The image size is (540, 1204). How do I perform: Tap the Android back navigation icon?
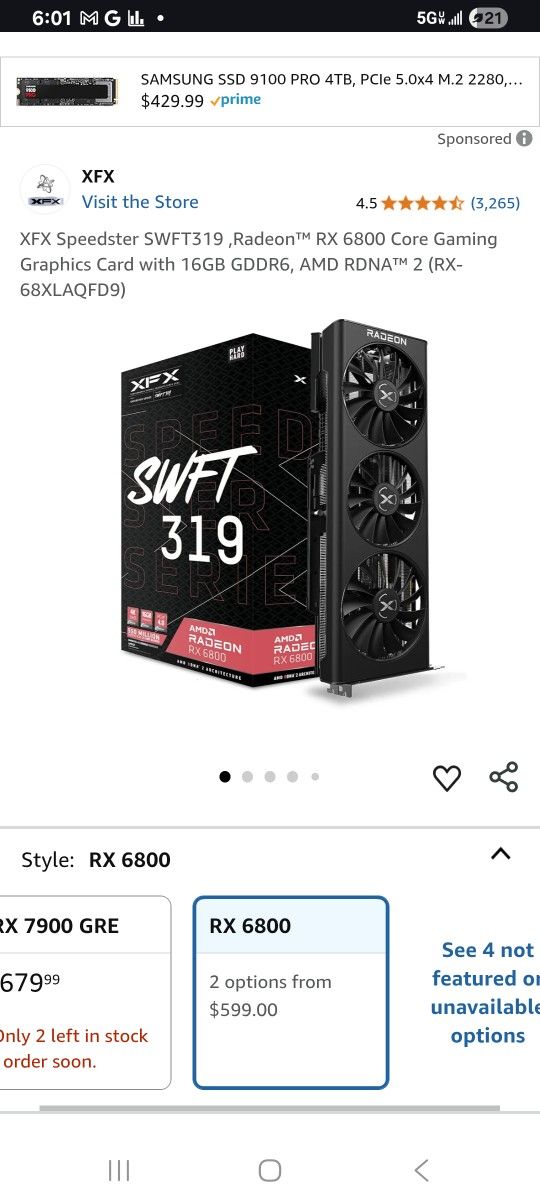click(x=421, y=1170)
